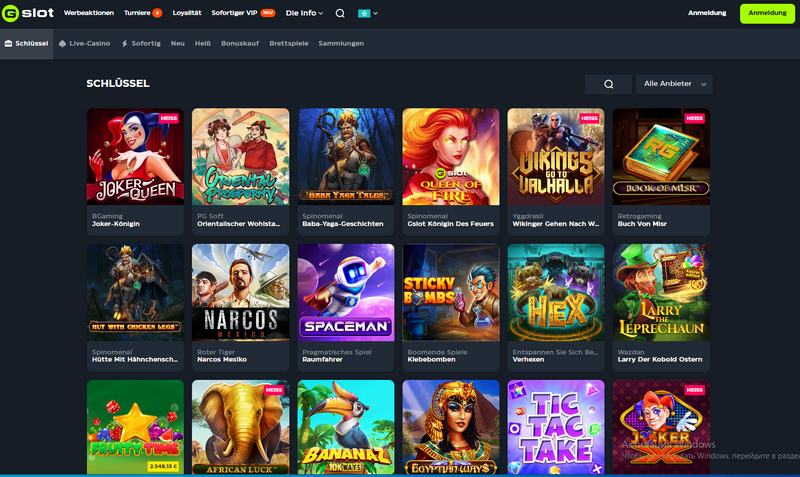Viewport: 800px width, 477px height.
Task: Click Gslot Königin Des Feuers title
Action: point(451,224)
